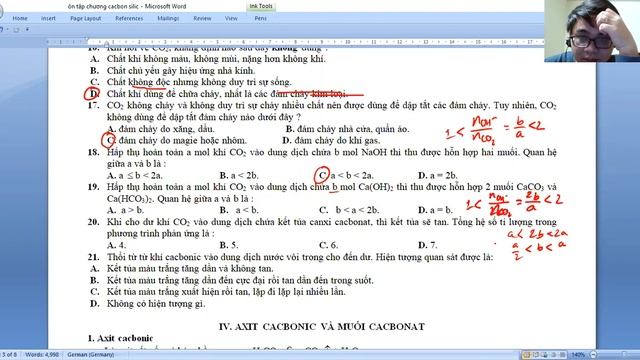Click answer 'C. a < b < 2a.' in question 18

click(346, 176)
